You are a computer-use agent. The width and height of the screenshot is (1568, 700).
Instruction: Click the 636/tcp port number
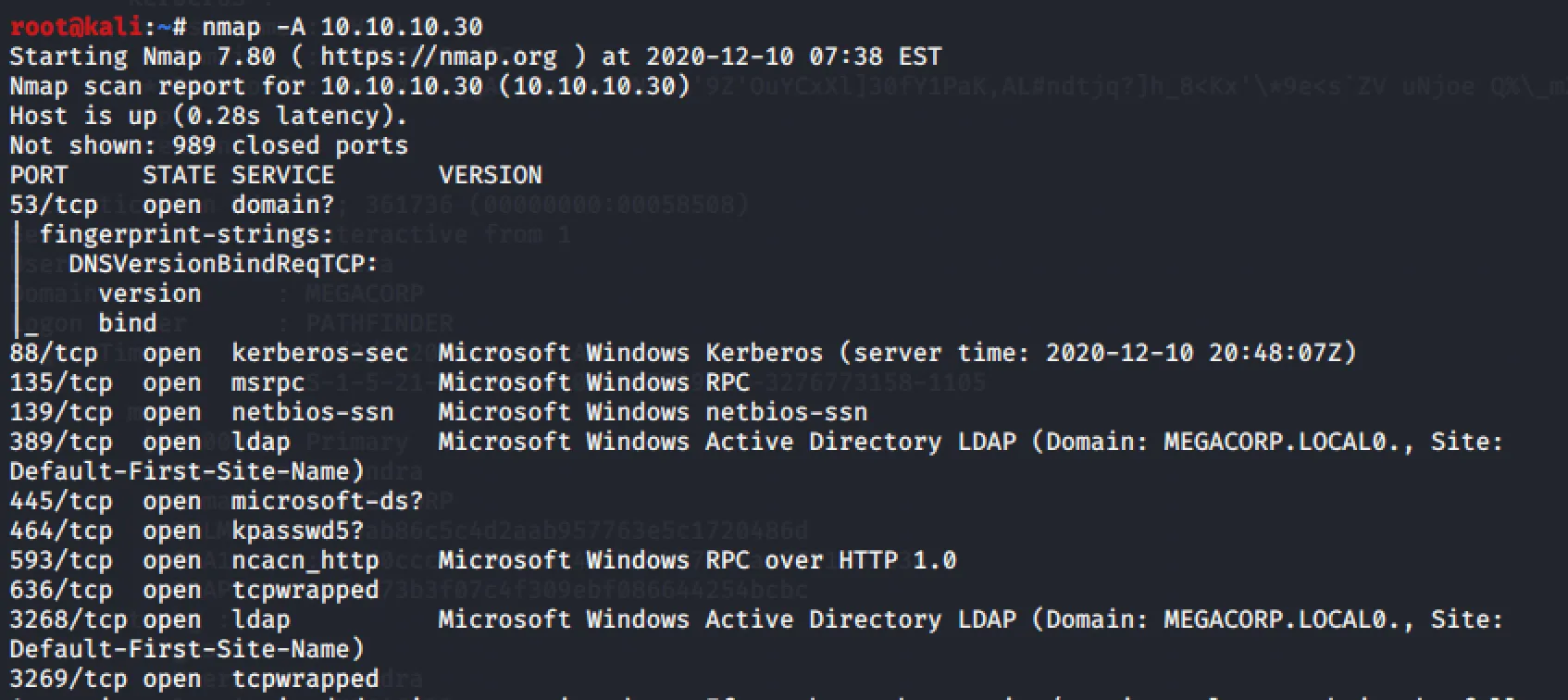[61, 590]
